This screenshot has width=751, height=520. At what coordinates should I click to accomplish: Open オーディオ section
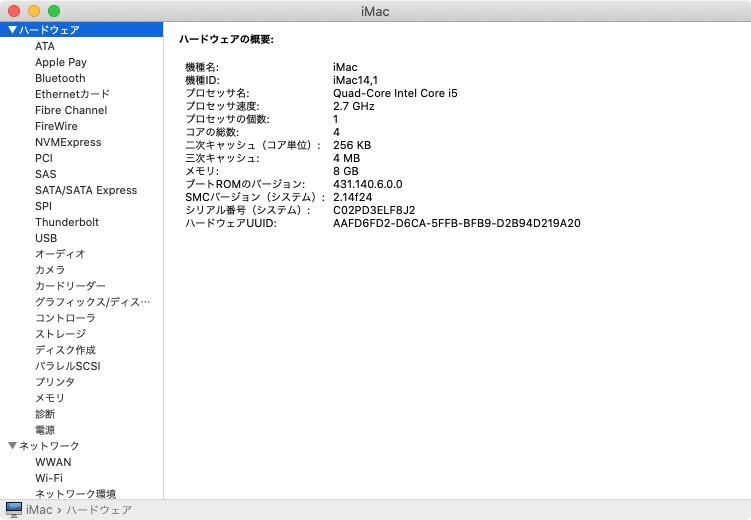click(x=60, y=254)
